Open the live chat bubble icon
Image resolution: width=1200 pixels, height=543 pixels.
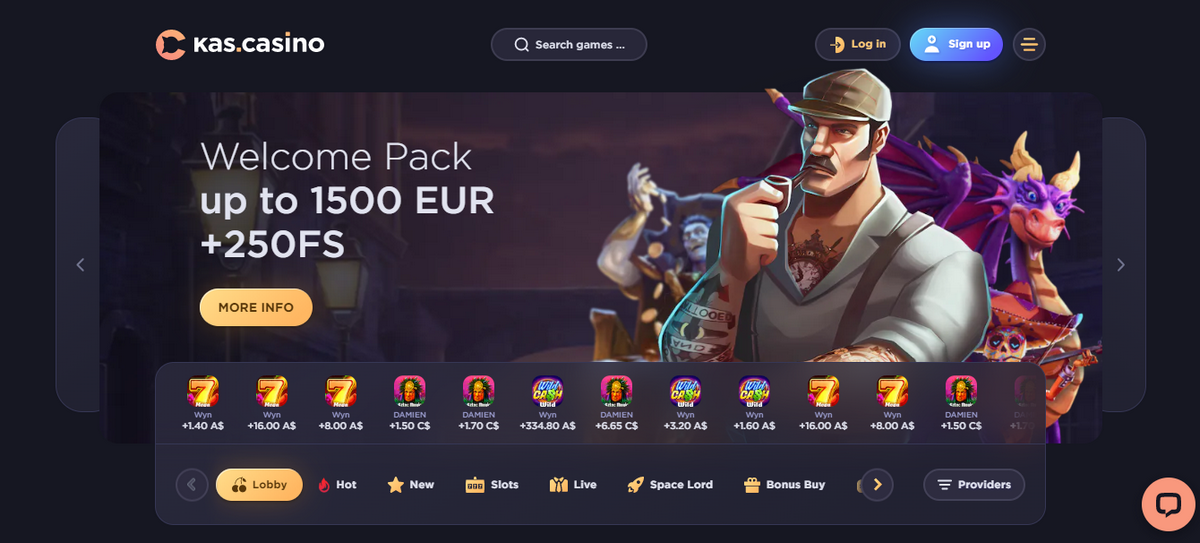1168,504
